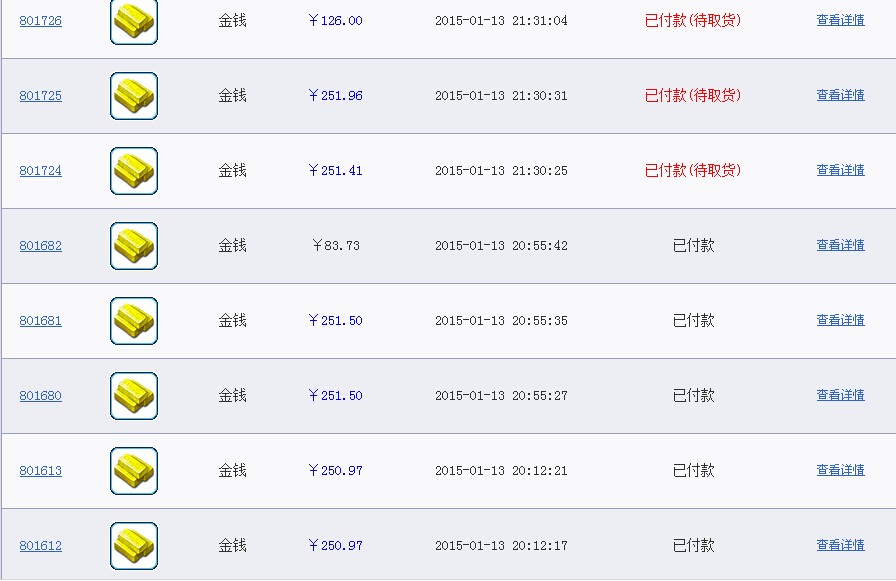The image size is (896, 581).
Task: View details of order 801726
Action: point(841,20)
